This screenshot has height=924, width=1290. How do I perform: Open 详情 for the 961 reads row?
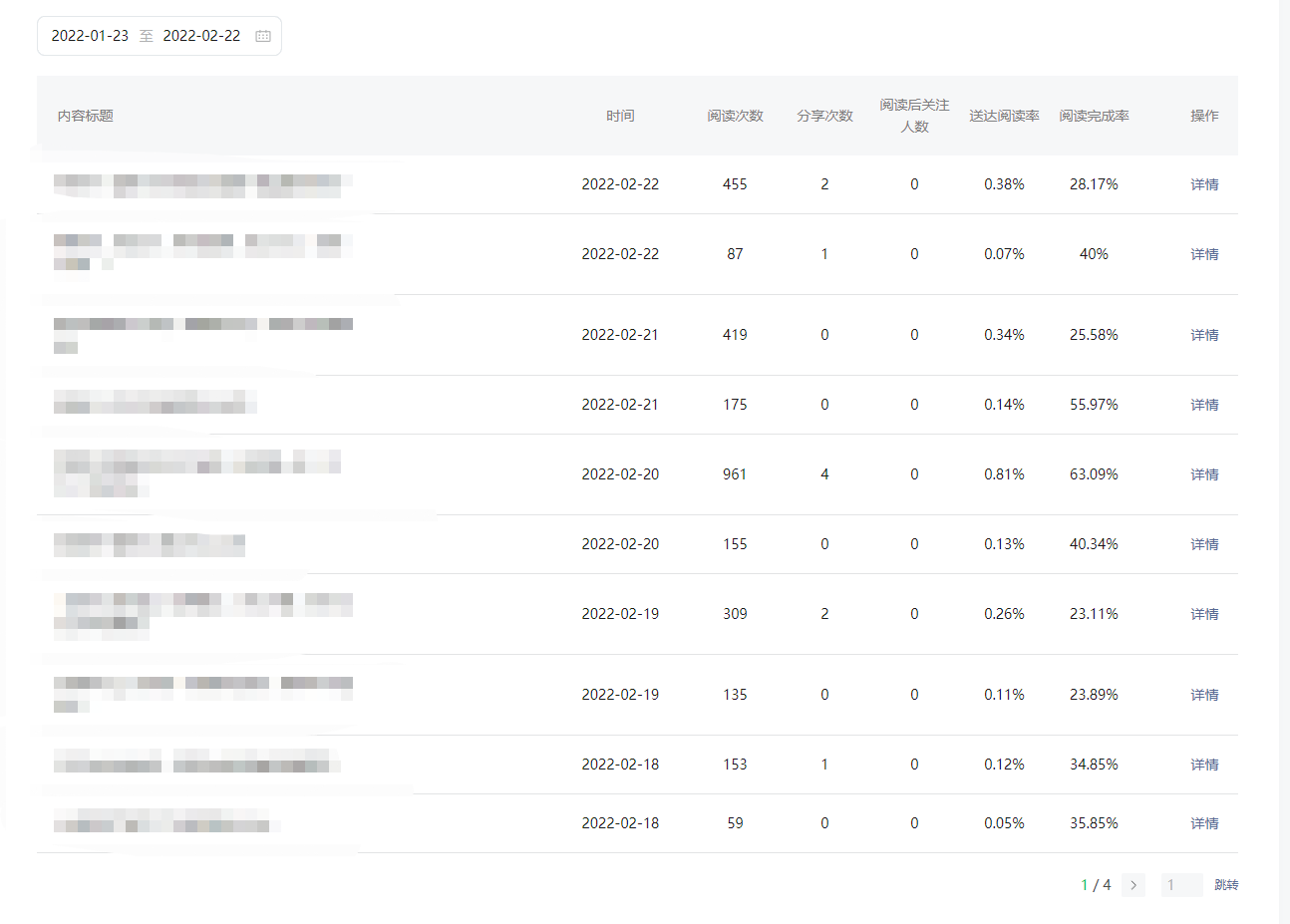pos(1204,474)
